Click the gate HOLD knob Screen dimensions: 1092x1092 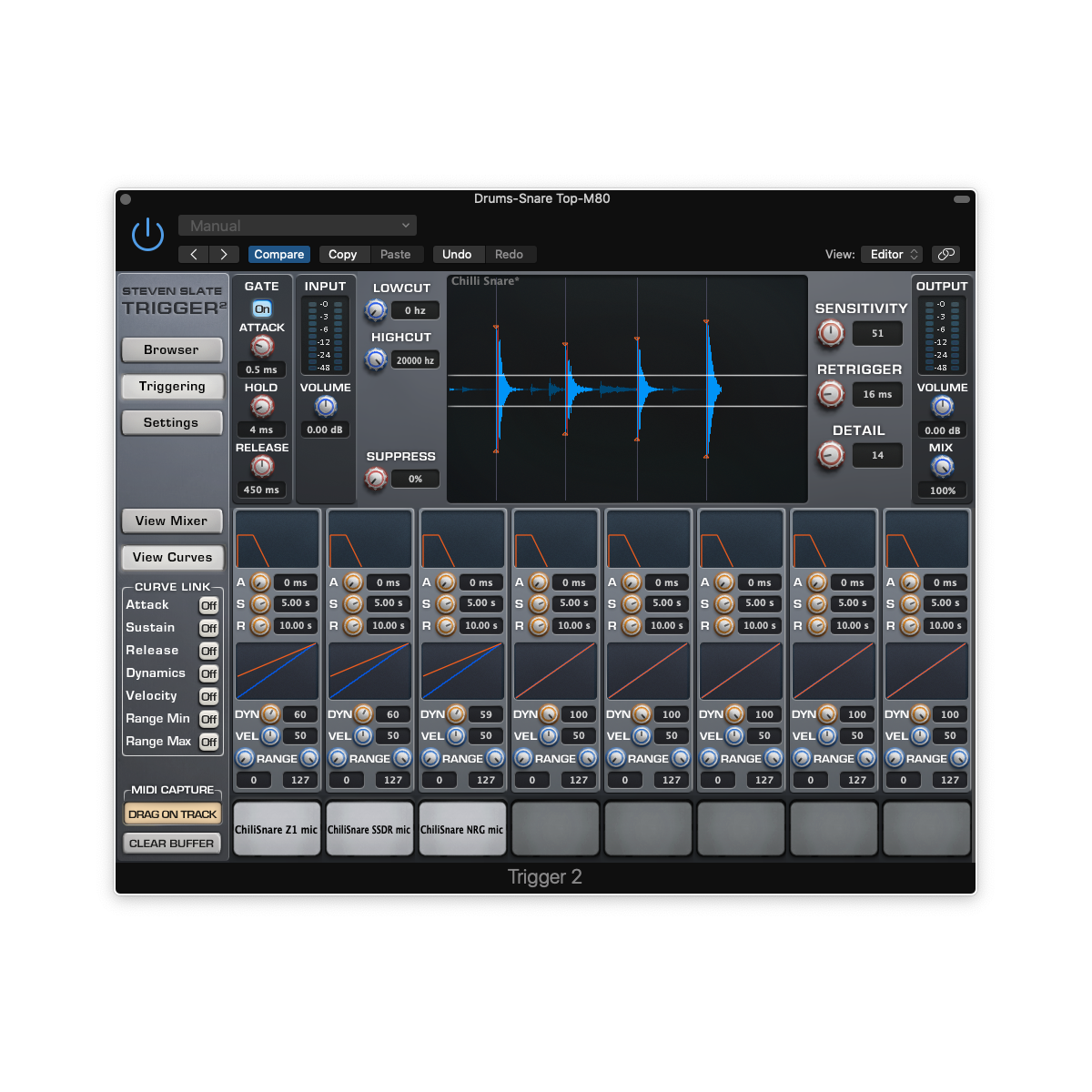262,406
